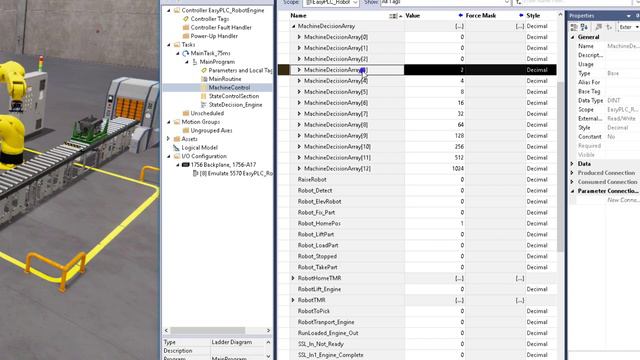Click the 1756 Backplane chassis icon
Viewport: 640px width, 360px height.
[185, 164]
